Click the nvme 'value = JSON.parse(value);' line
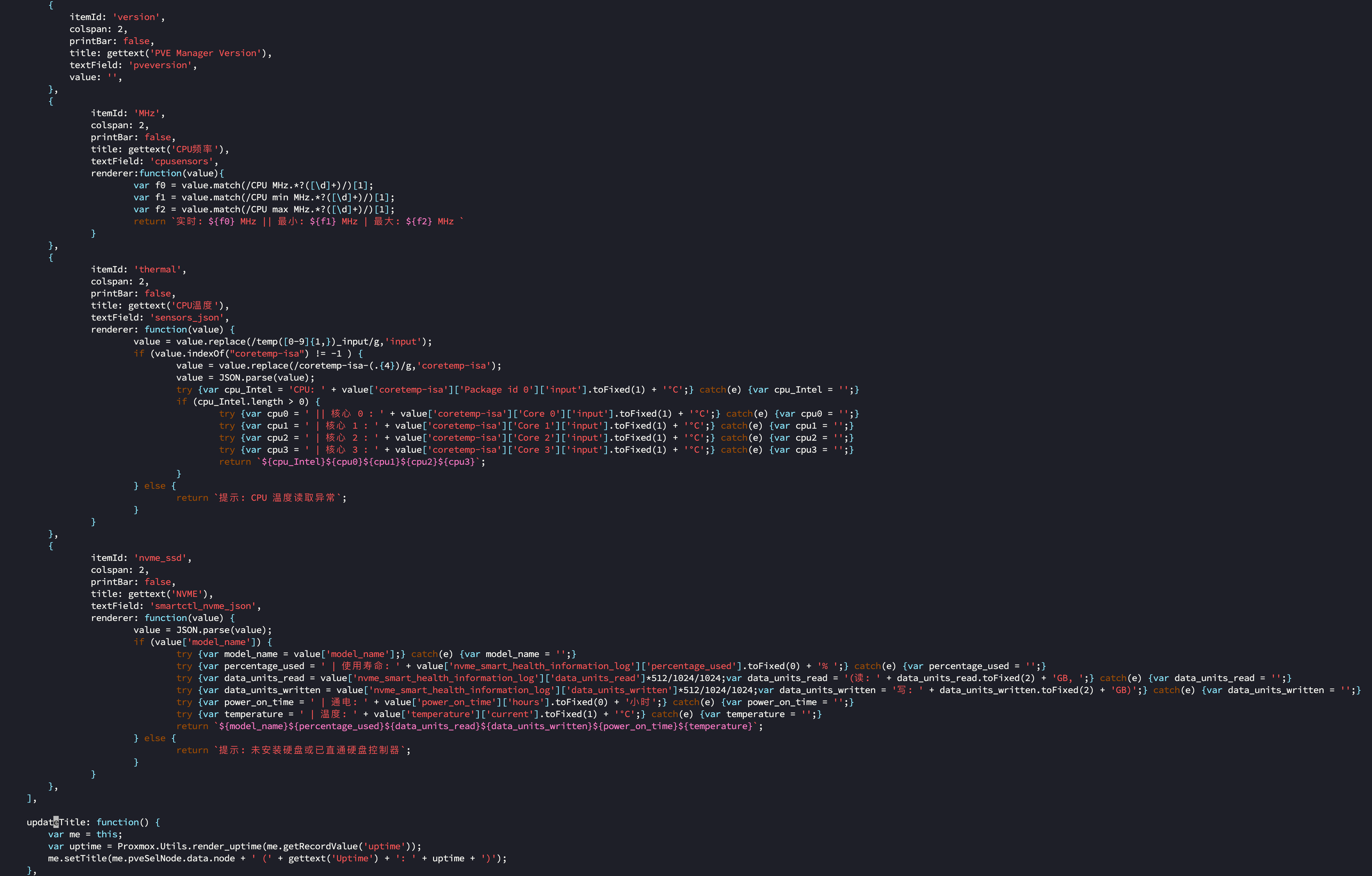Screen dimensions: 1372x876 tap(203, 630)
